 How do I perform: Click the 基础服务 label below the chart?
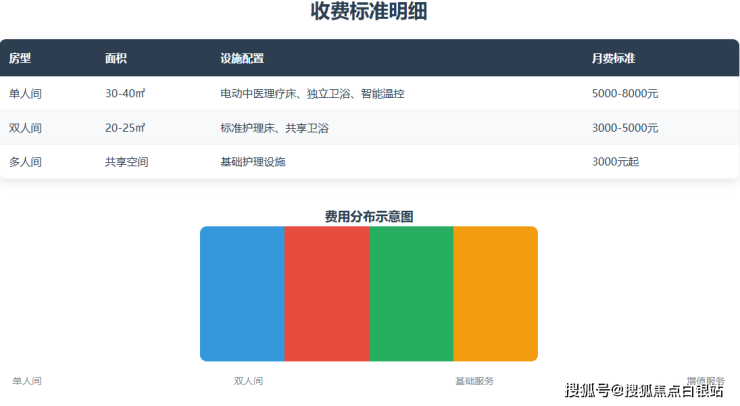tap(474, 381)
